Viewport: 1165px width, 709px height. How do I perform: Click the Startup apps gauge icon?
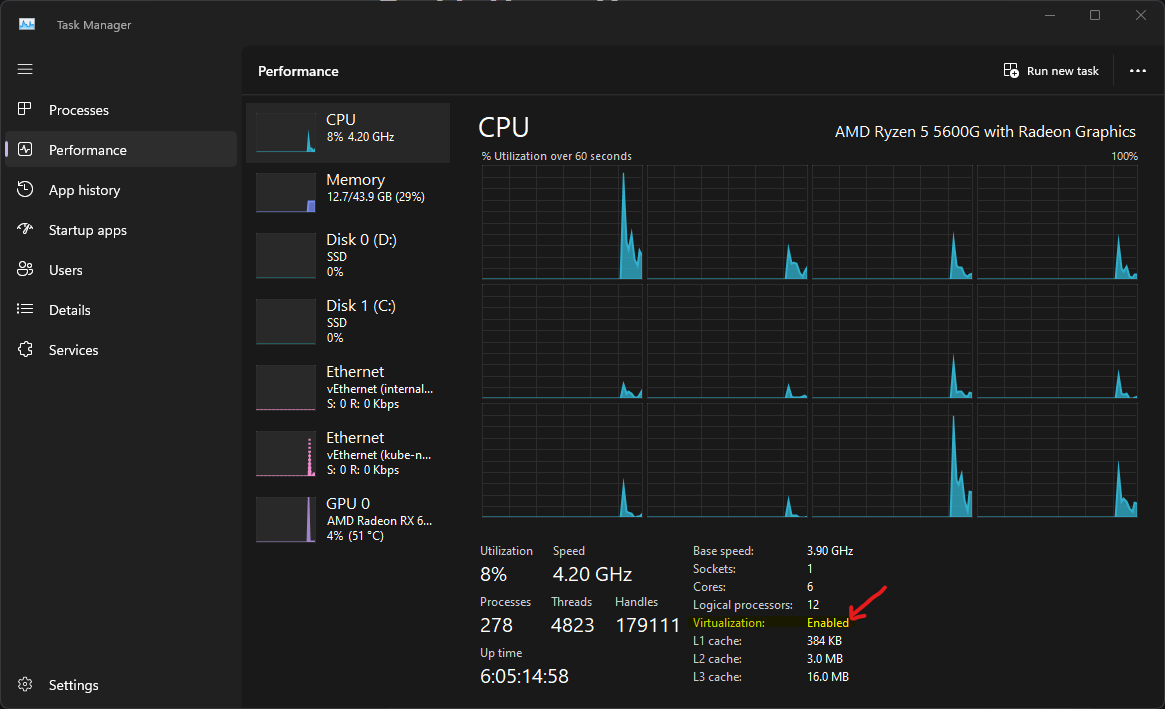(x=26, y=230)
